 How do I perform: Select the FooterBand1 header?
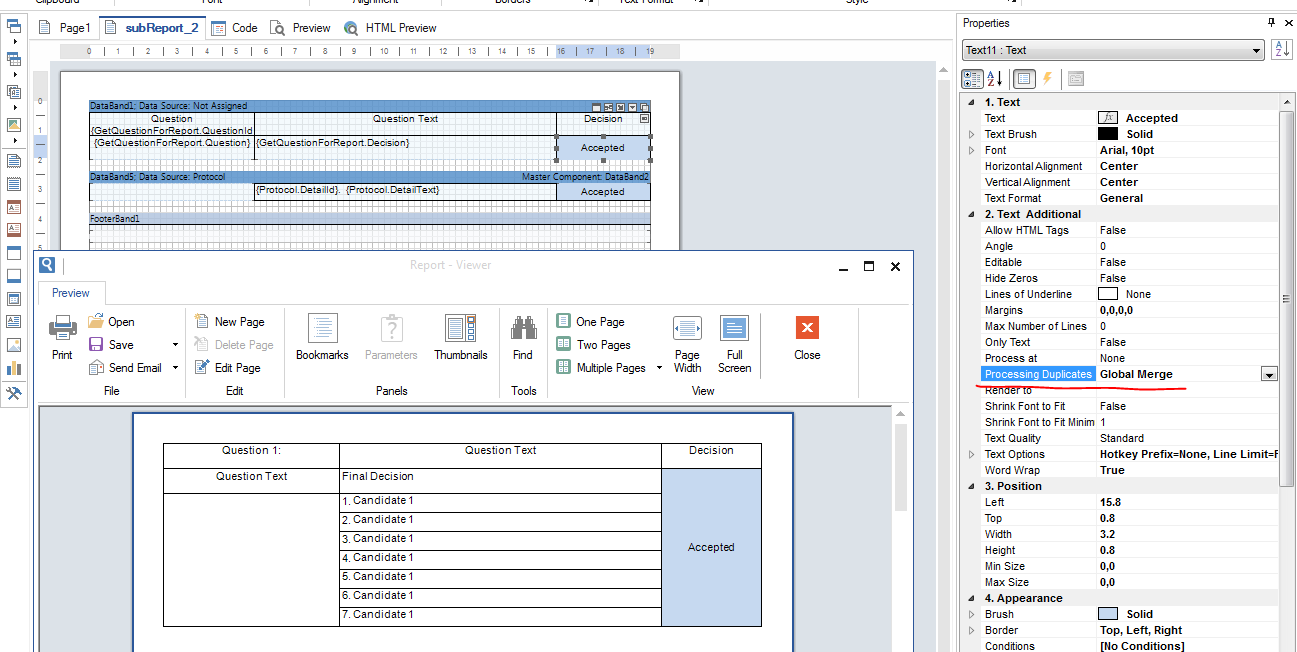pos(370,218)
